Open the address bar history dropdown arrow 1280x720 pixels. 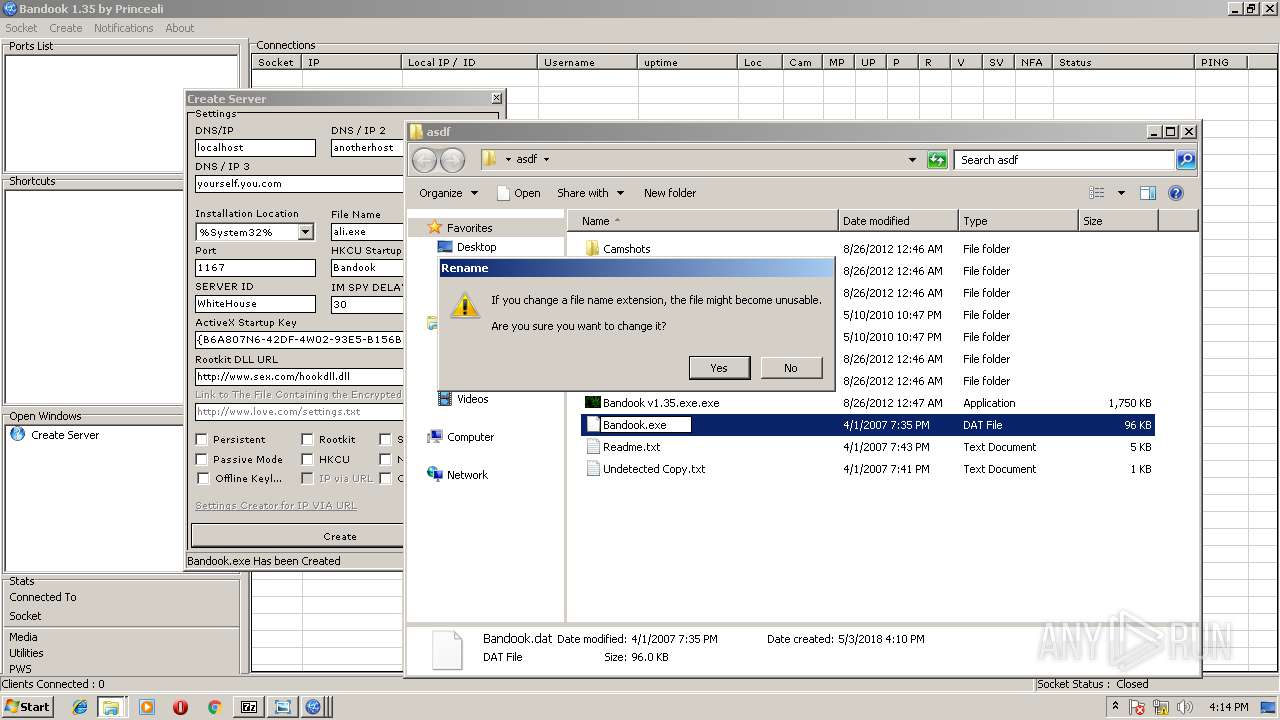pos(912,160)
